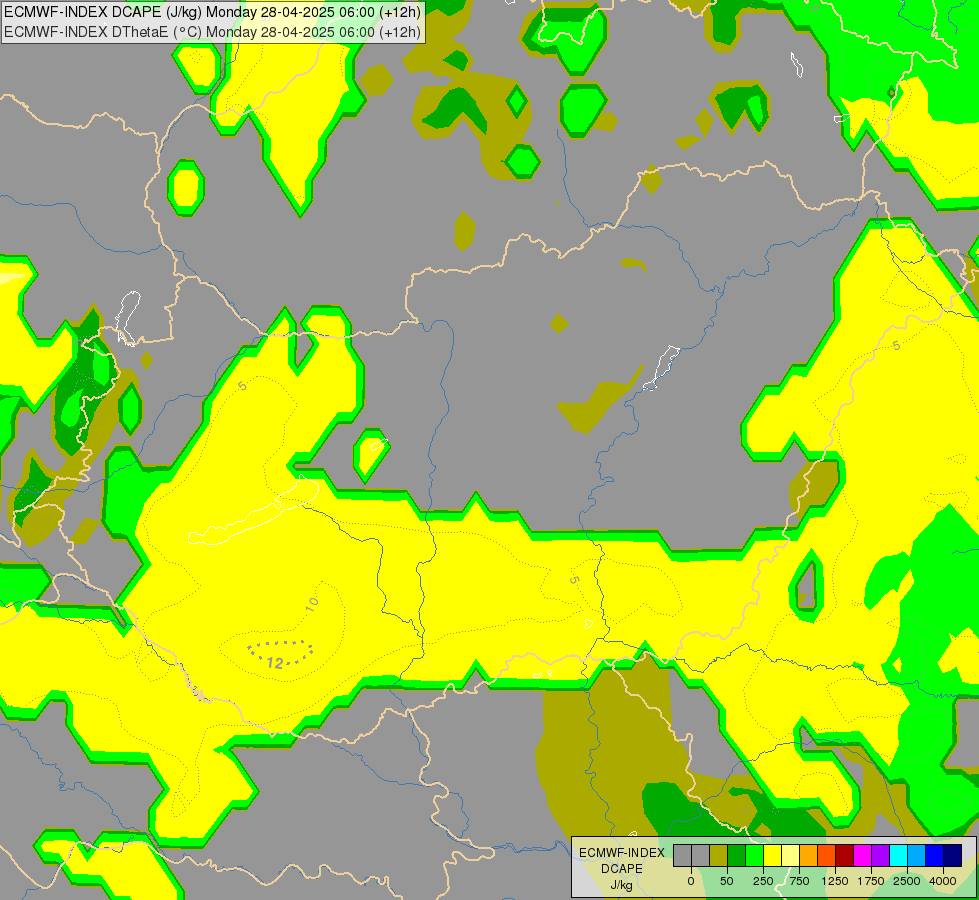Click the orange legend swatch
This screenshot has width=979, height=900.
tap(809, 856)
